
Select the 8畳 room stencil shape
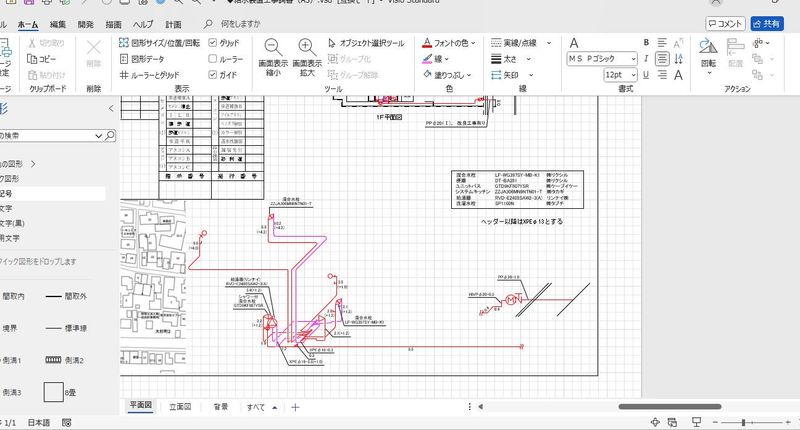click(60, 392)
